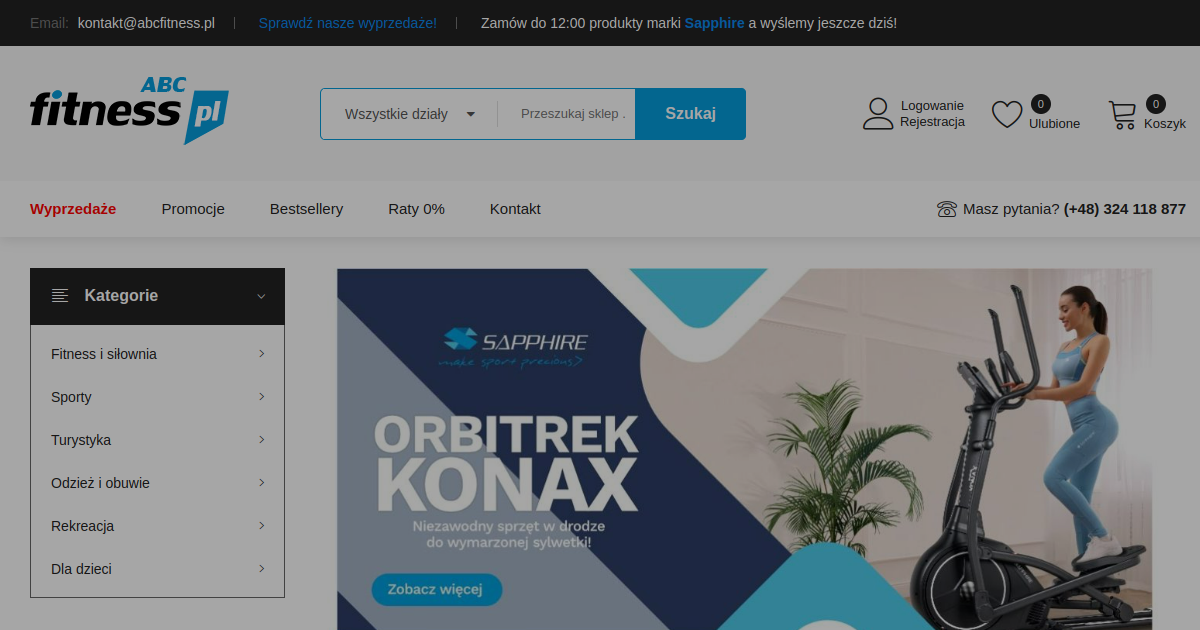Viewport: 1200px width, 630px height.
Task: Open the Promocje menu item
Action: pyautogui.click(x=193, y=209)
